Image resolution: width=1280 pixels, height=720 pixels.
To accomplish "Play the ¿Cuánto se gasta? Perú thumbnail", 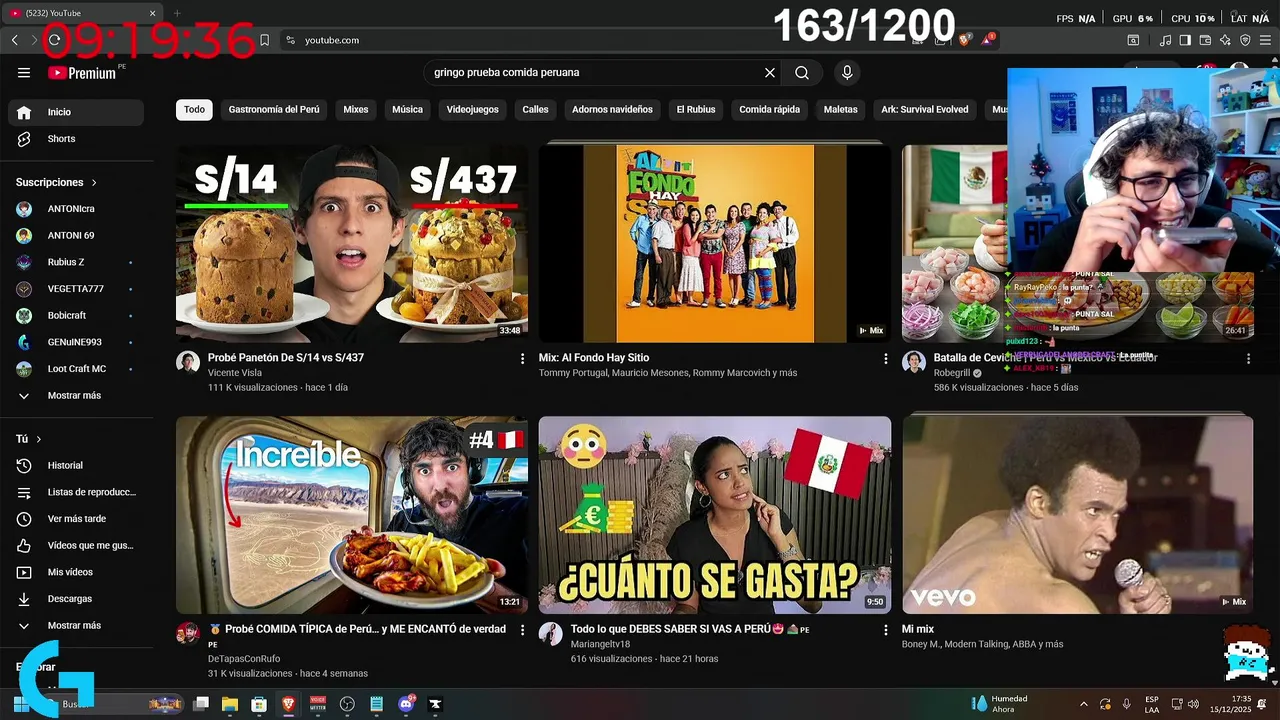I will (715, 515).
